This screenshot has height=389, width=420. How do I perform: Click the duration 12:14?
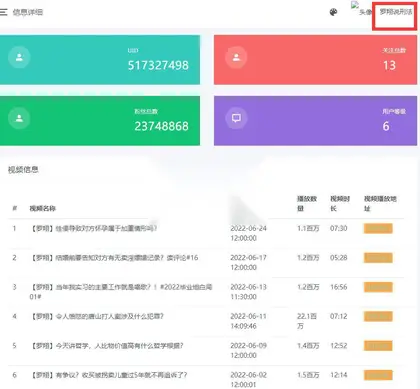click(338, 375)
